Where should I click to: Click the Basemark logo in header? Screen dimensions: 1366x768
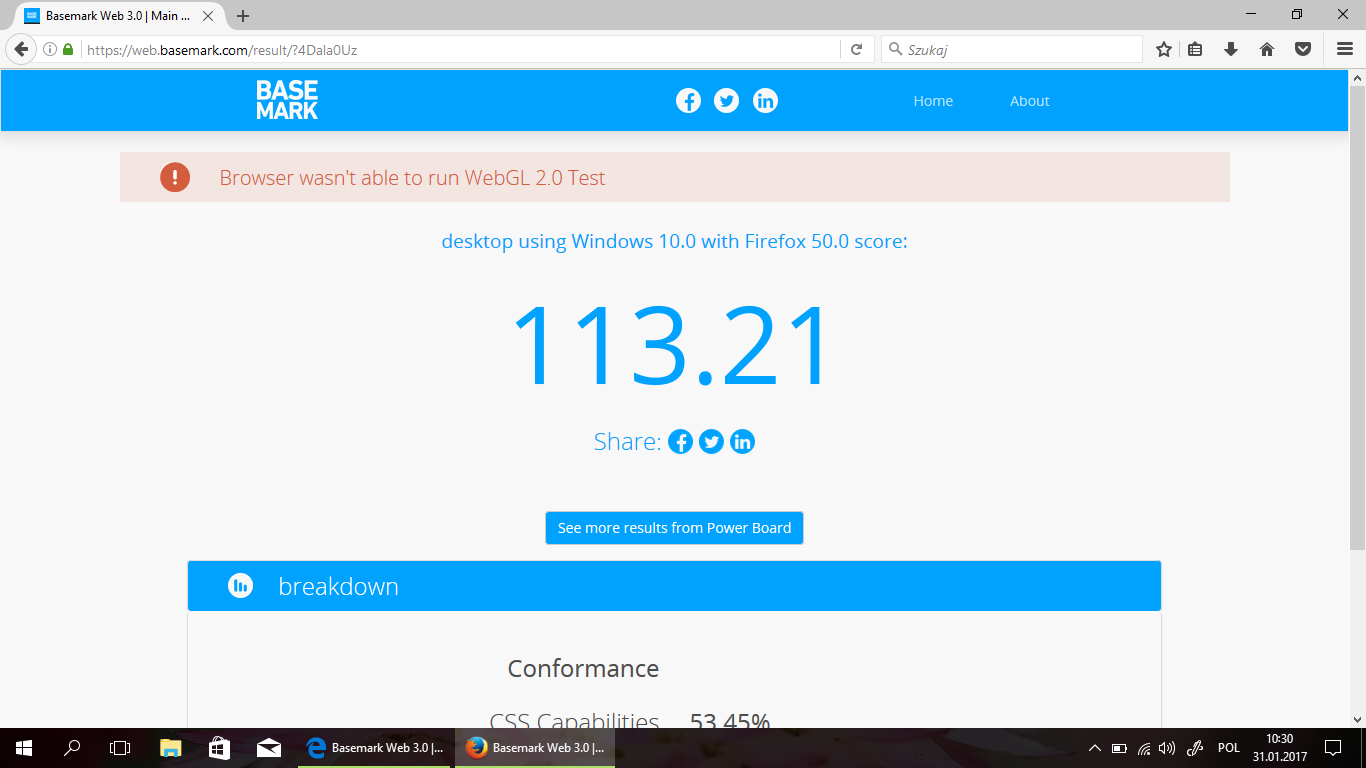287,100
